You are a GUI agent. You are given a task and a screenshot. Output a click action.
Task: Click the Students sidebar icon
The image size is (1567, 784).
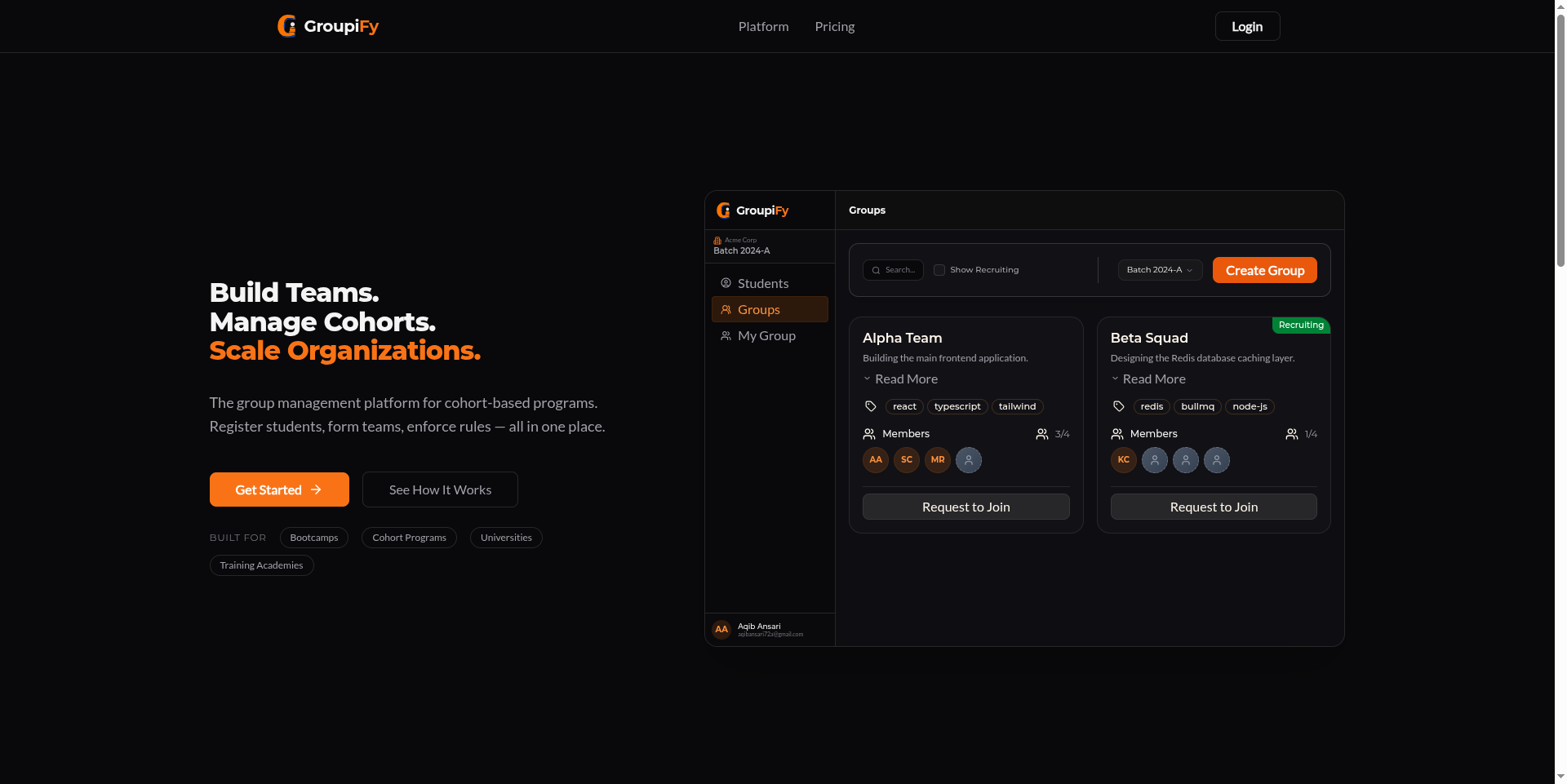coord(726,283)
